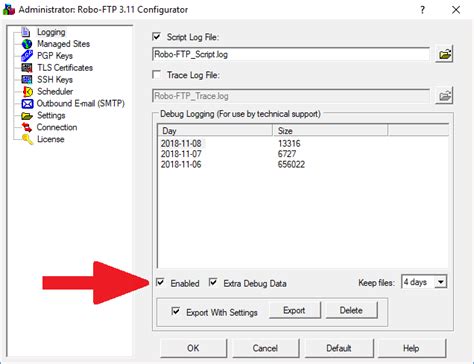Click the Cancel button
474x364 pixels.
point(266,348)
